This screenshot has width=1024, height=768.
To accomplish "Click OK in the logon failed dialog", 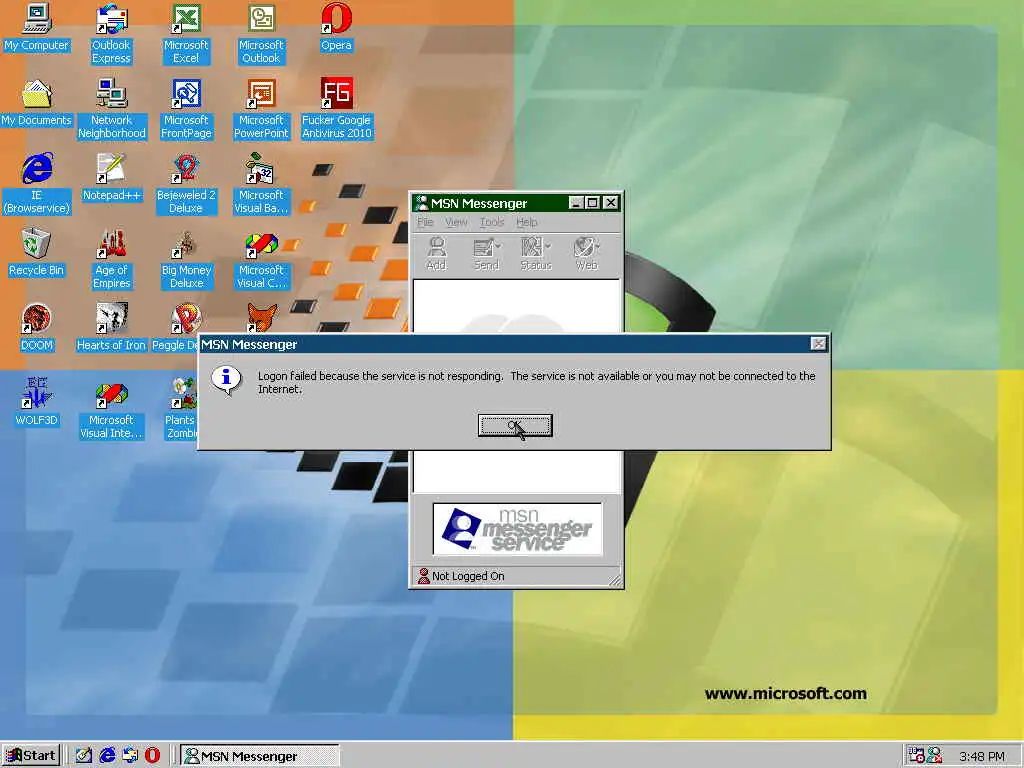I will click(x=515, y=426).
